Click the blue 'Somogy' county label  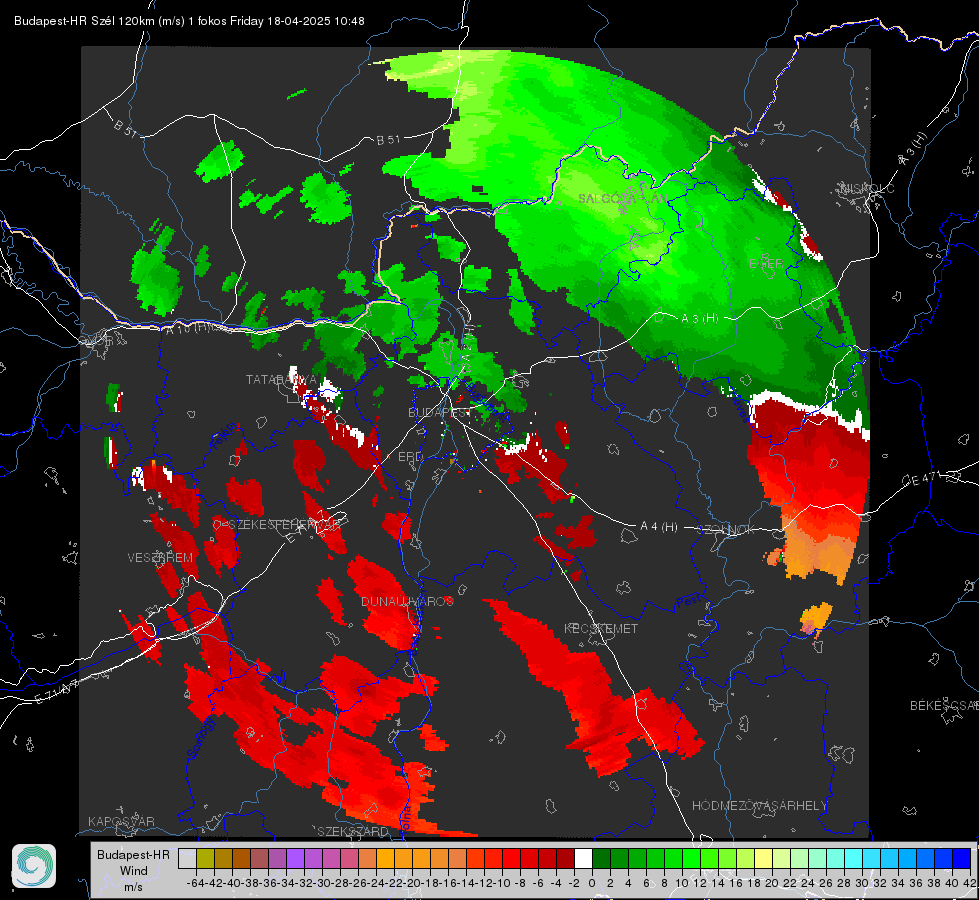200,738
